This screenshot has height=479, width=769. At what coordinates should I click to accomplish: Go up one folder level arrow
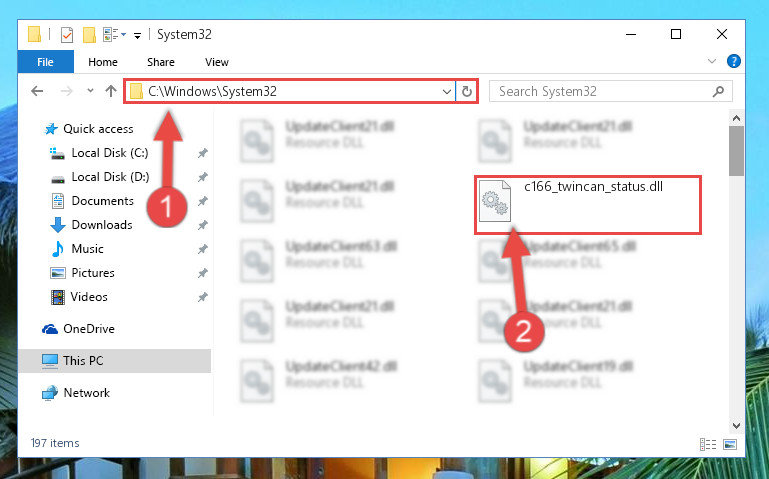click(111, 91)
